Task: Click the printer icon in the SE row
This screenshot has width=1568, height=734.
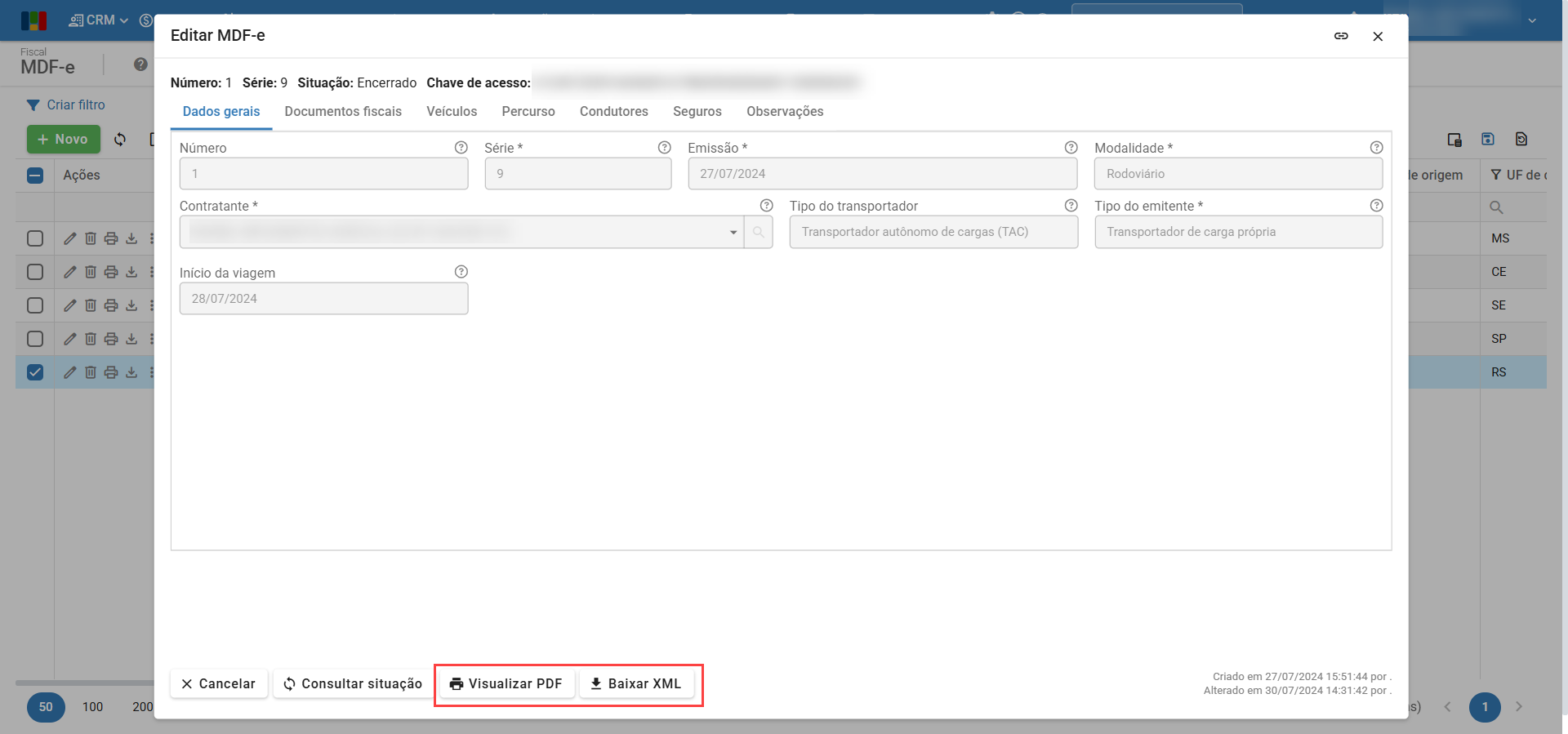Action: coord(111,305)
